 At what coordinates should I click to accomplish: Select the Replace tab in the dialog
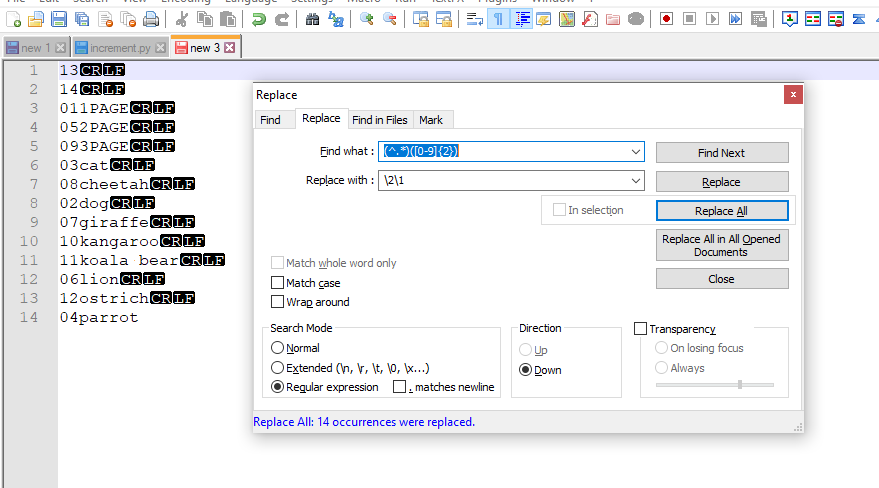(321, 118)
